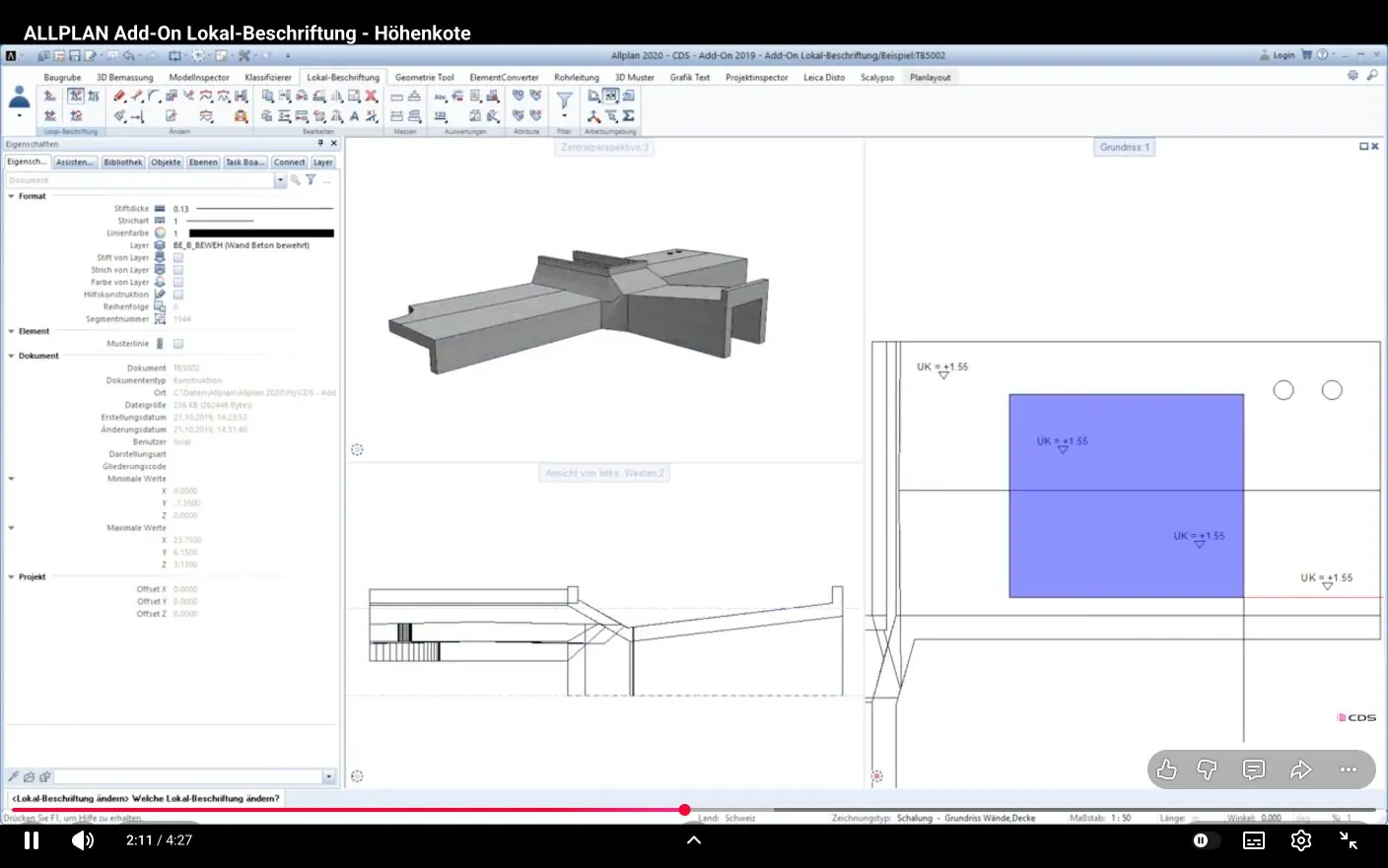1388x868 pixels.
Task: Collapse the Minimale Werte group
Action: tap(12, 479)
